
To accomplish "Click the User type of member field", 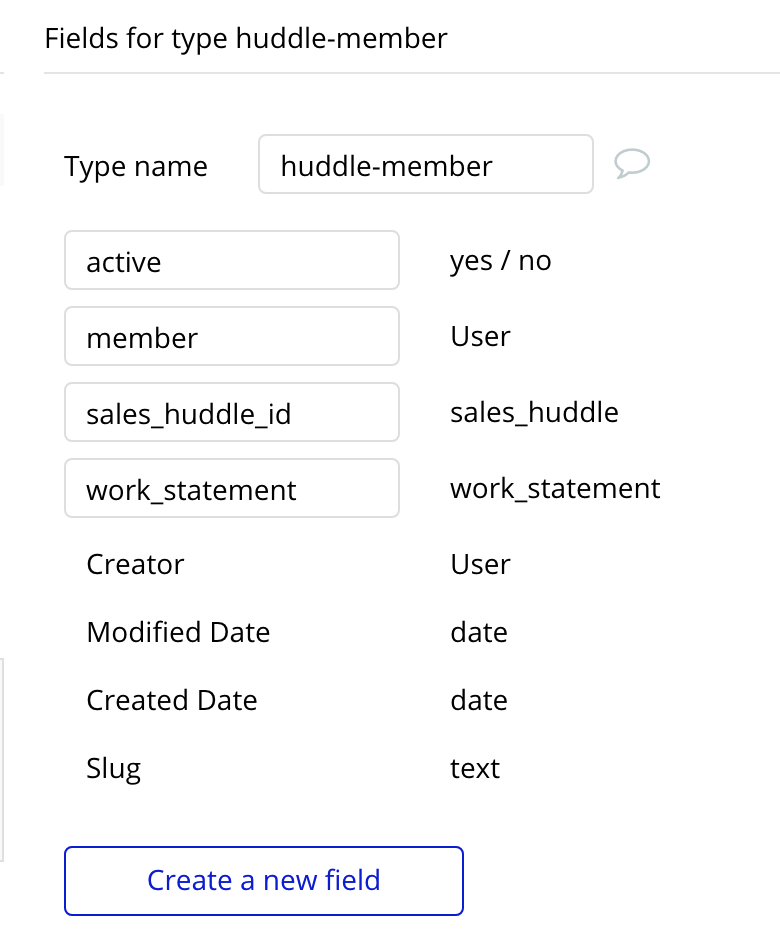I will tap(480, 337).
